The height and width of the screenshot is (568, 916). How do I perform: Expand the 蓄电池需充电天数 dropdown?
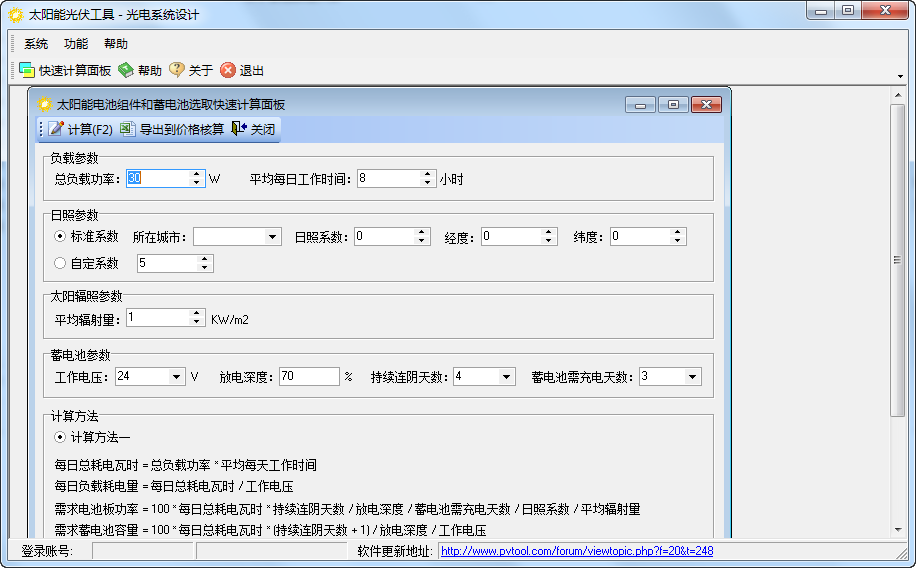[692, 377]
